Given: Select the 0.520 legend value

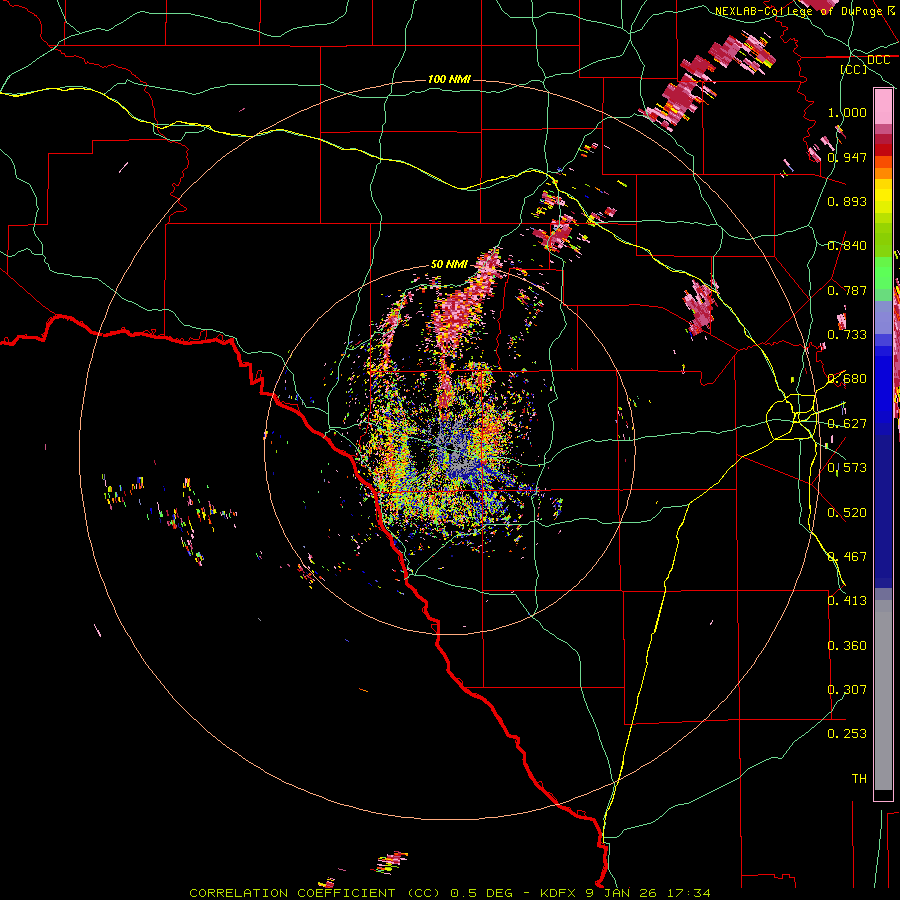Looking at the screenshot, I should pos(847,513).
